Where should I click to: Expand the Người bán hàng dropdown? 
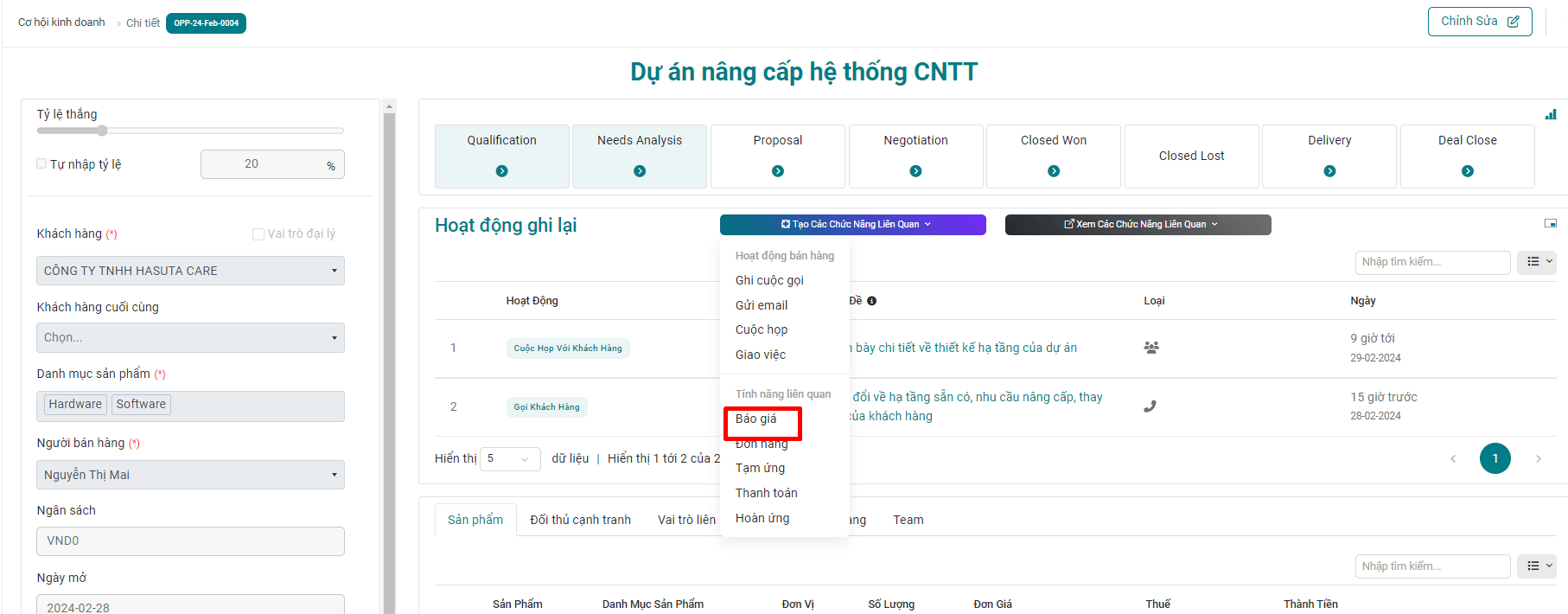(x=190, y=475)
